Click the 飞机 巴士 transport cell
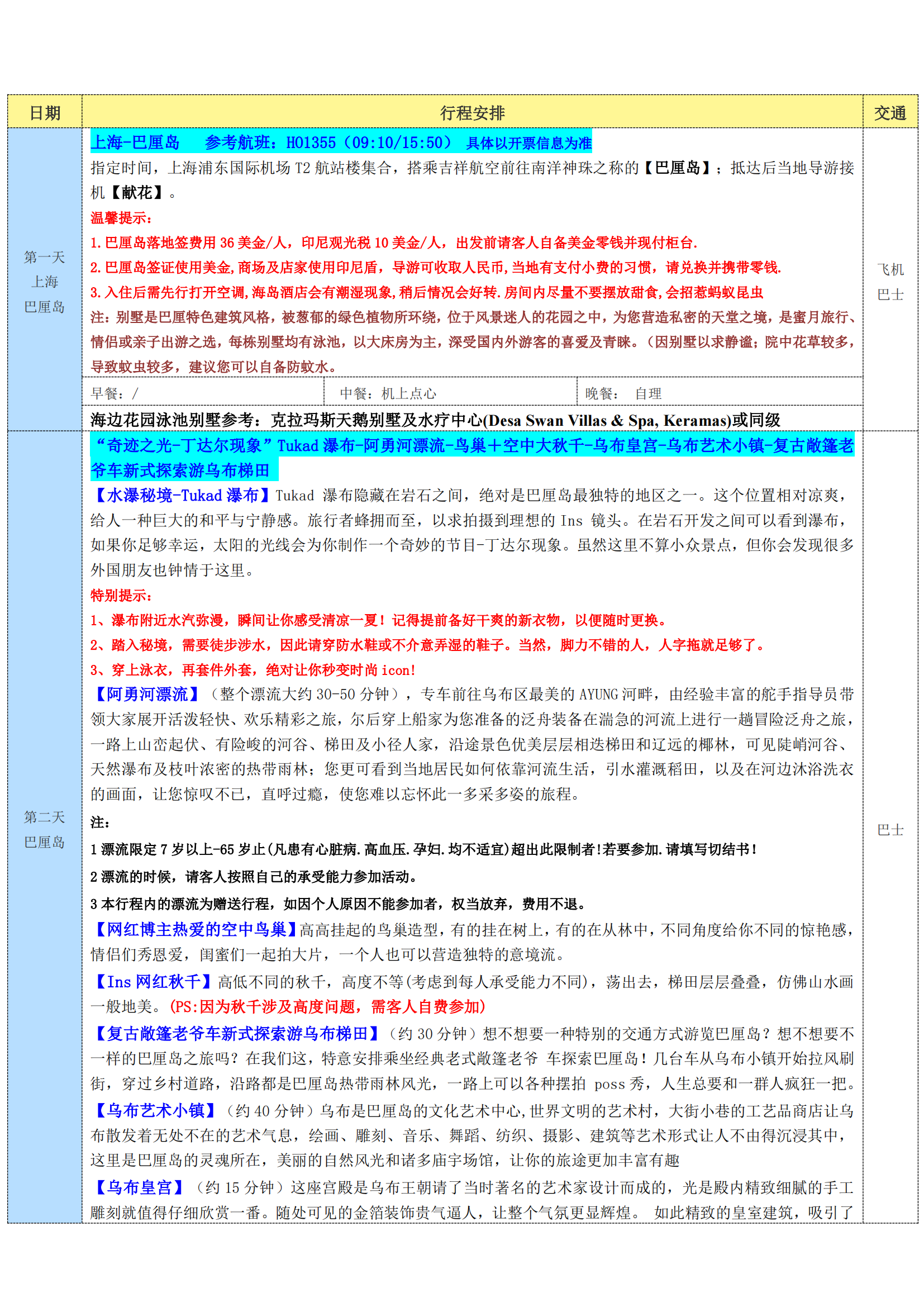The image size is (924, 1307). [x=890, y=282]
